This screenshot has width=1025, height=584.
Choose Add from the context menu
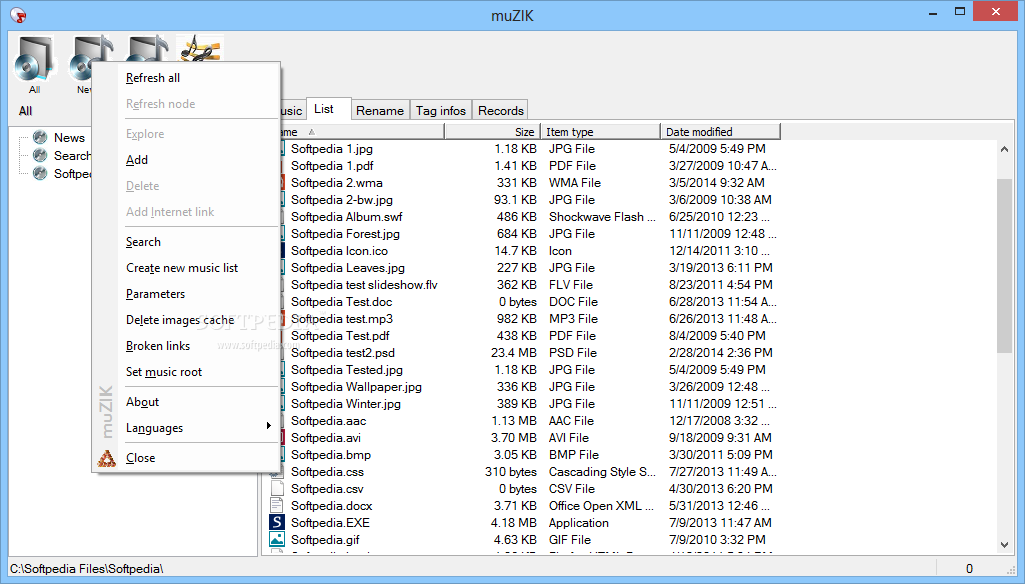coord(137,160)
